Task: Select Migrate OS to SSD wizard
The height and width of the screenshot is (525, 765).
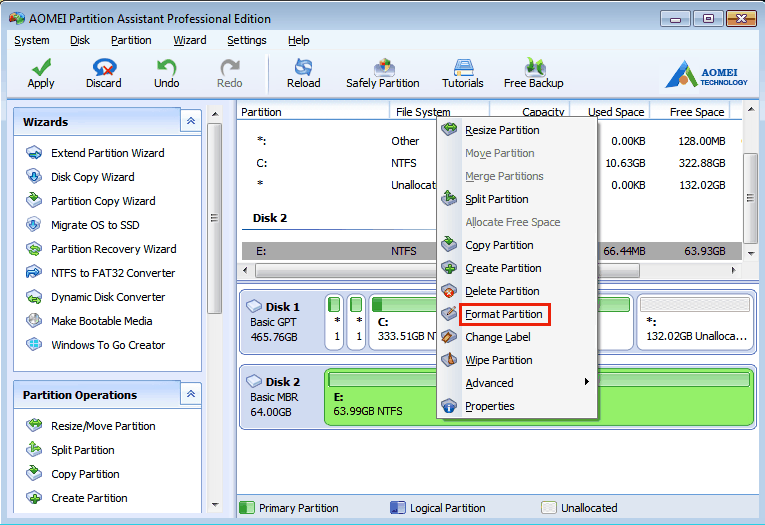Action: (x=95, y=225)
